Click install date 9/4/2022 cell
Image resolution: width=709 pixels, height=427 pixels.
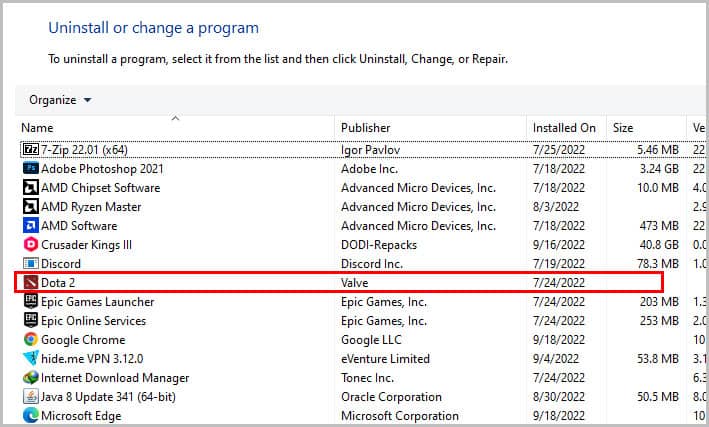click(x=555, y=358)
